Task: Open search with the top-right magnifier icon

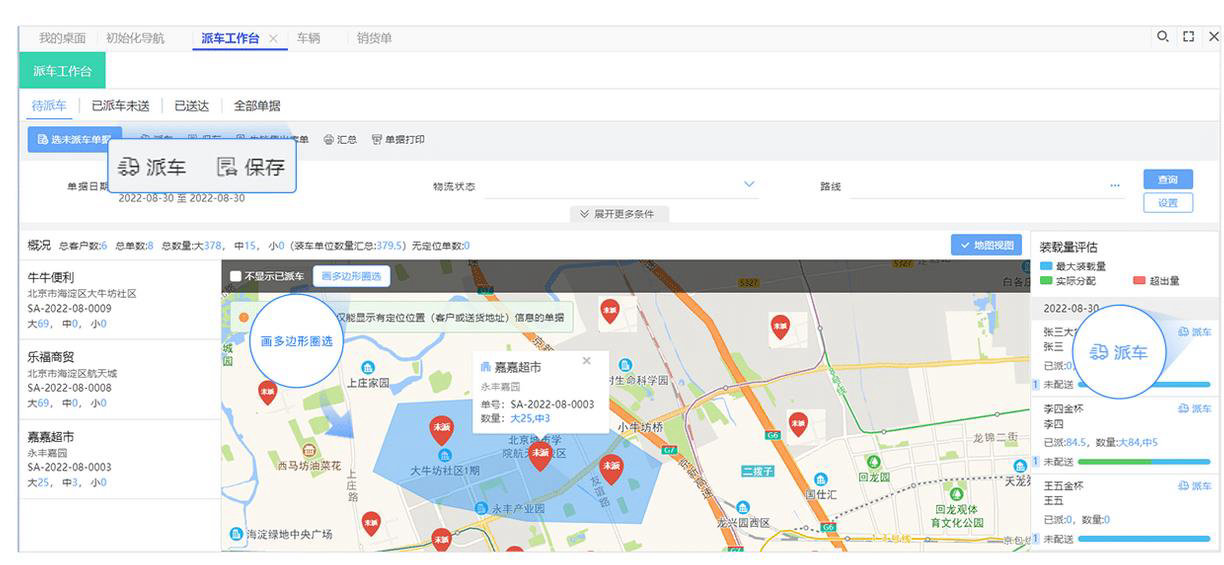Action: [x=1162, y=37]
